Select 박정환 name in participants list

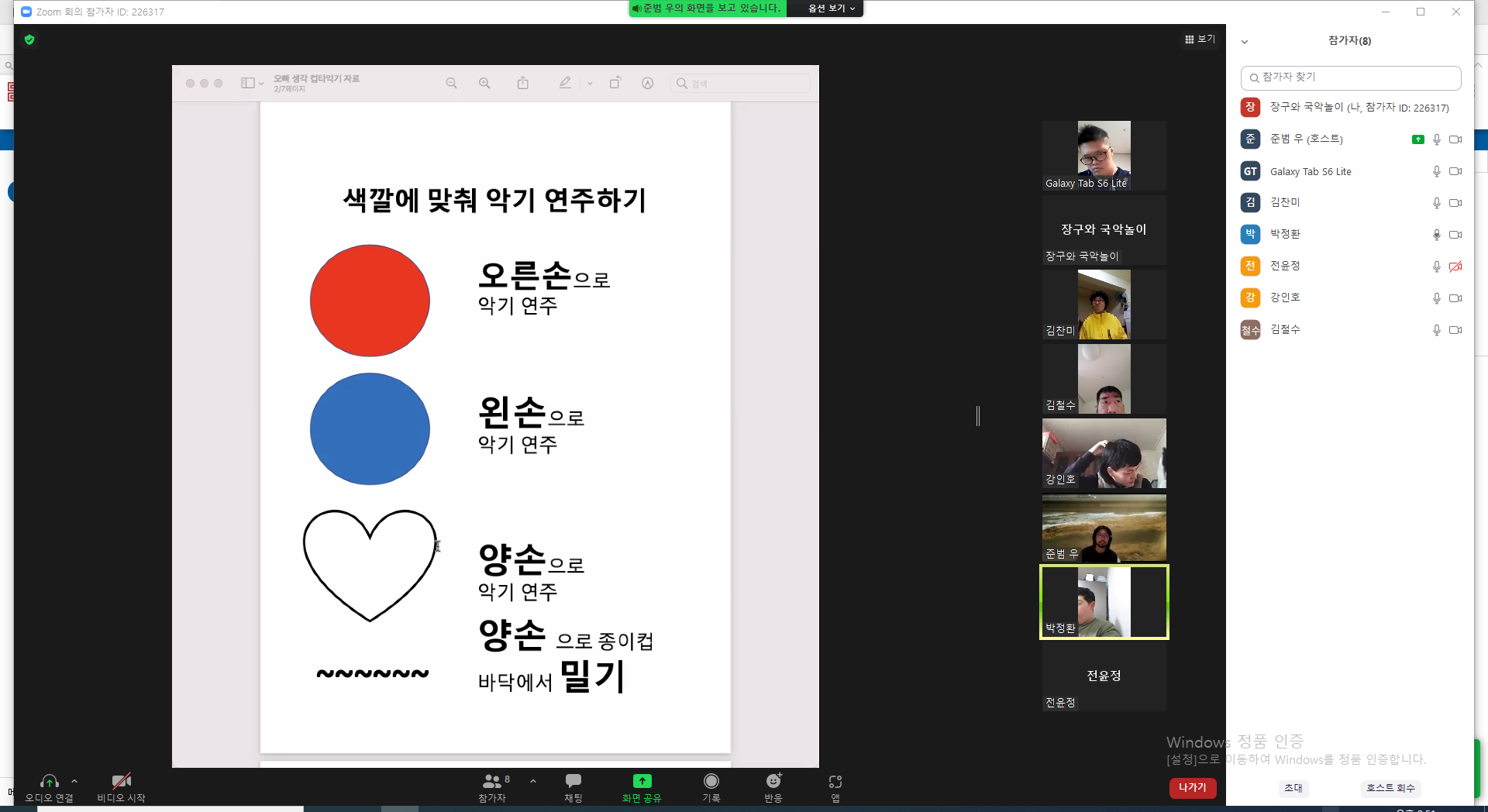pyautogui.click(x=1285, y=234)
